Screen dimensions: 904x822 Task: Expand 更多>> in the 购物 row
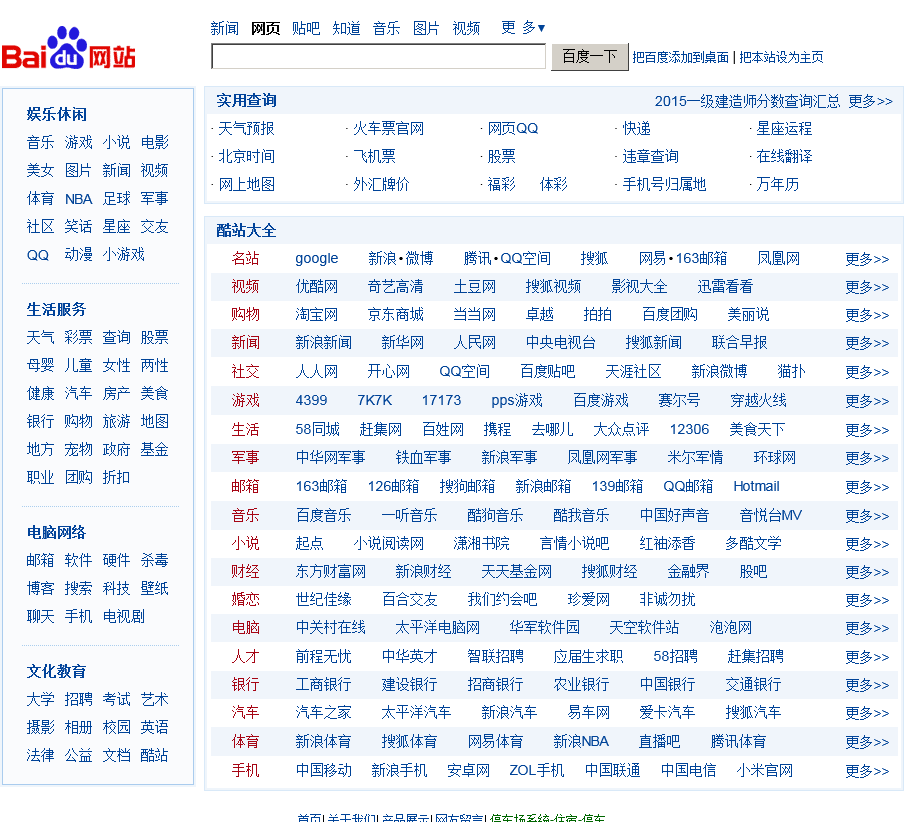[867, 315]
